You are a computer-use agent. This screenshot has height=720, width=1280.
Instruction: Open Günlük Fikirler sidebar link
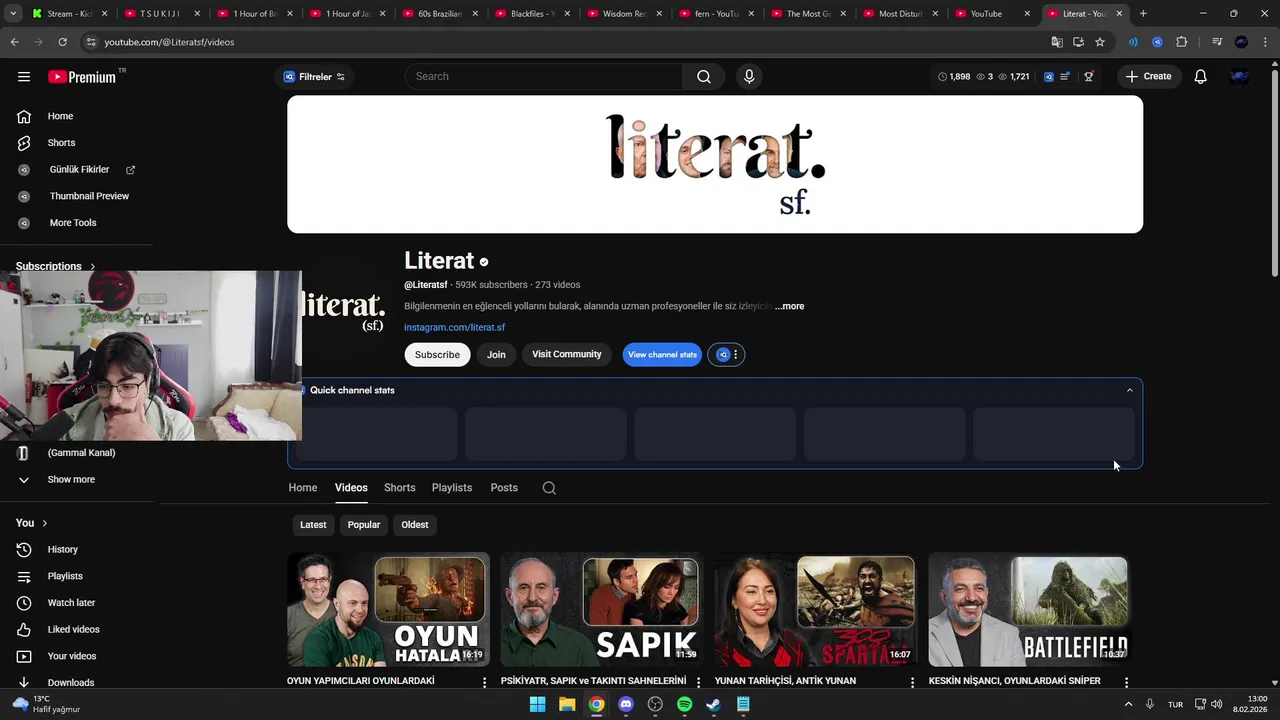pos(79,170)
